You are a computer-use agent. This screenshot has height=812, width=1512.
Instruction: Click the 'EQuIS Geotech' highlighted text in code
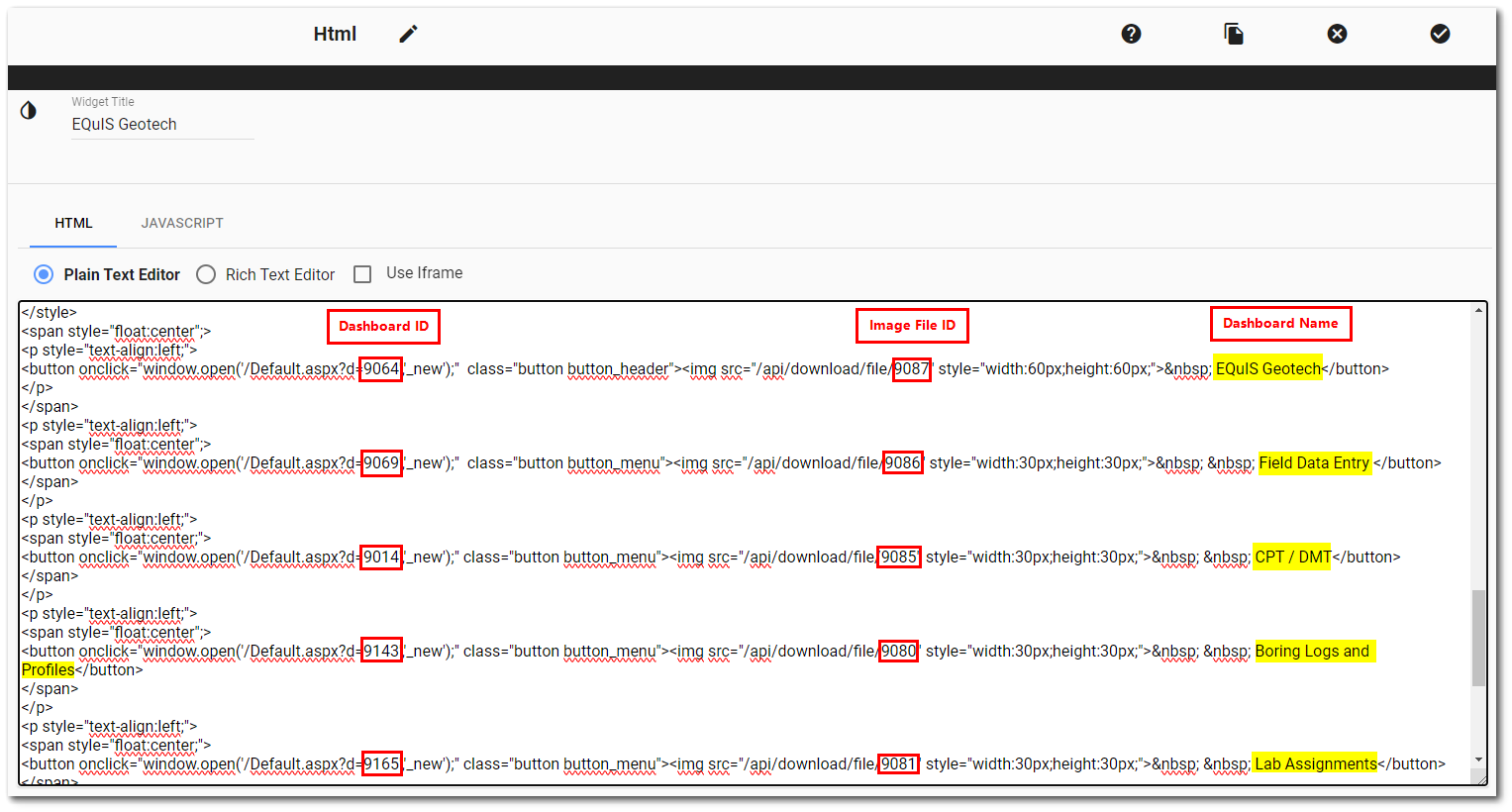click(1268, 368)
